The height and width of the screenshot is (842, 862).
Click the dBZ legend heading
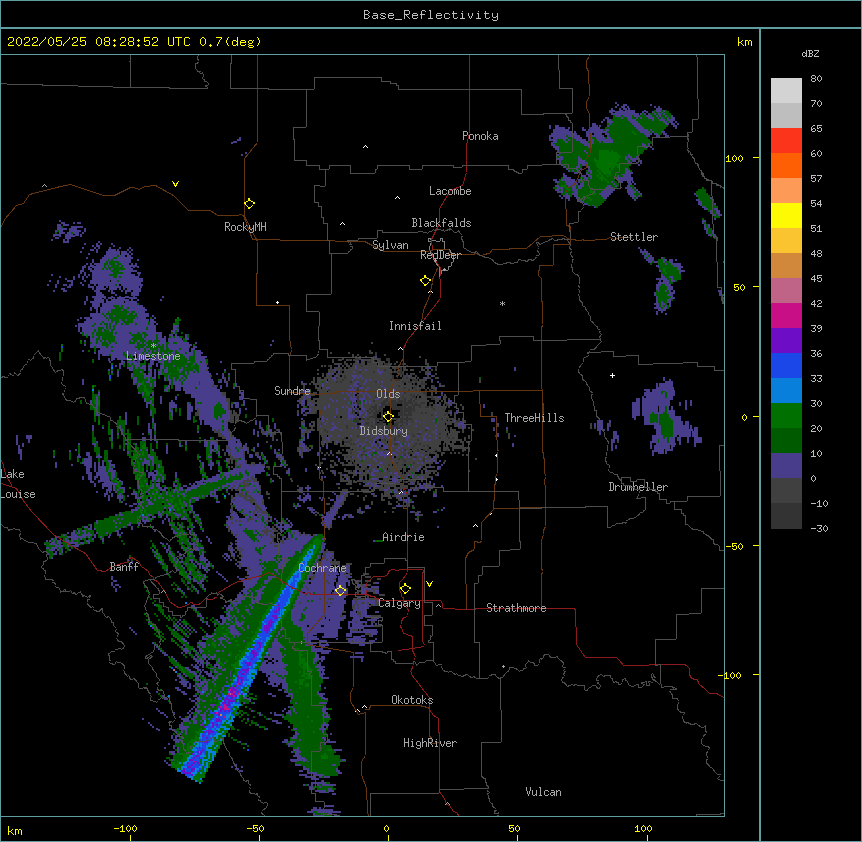click(x=810, y=53)
